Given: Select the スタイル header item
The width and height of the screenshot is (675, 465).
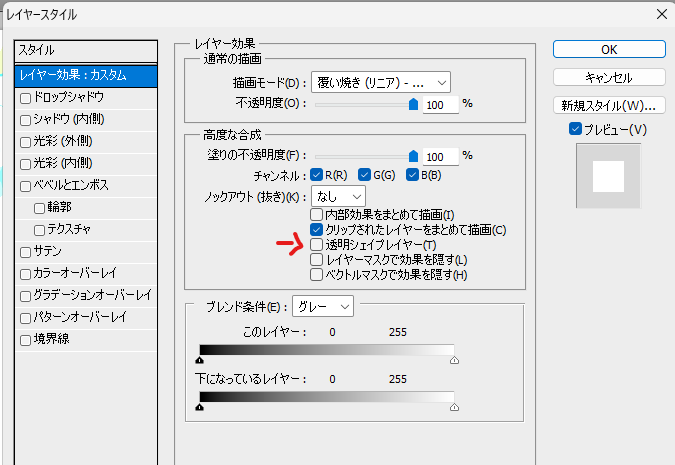Looking at the screenshot, I should 87,50.
